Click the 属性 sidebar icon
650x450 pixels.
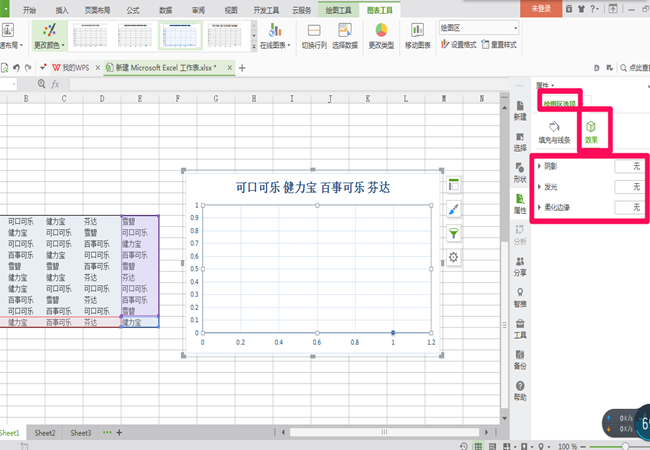click(520, 204)
